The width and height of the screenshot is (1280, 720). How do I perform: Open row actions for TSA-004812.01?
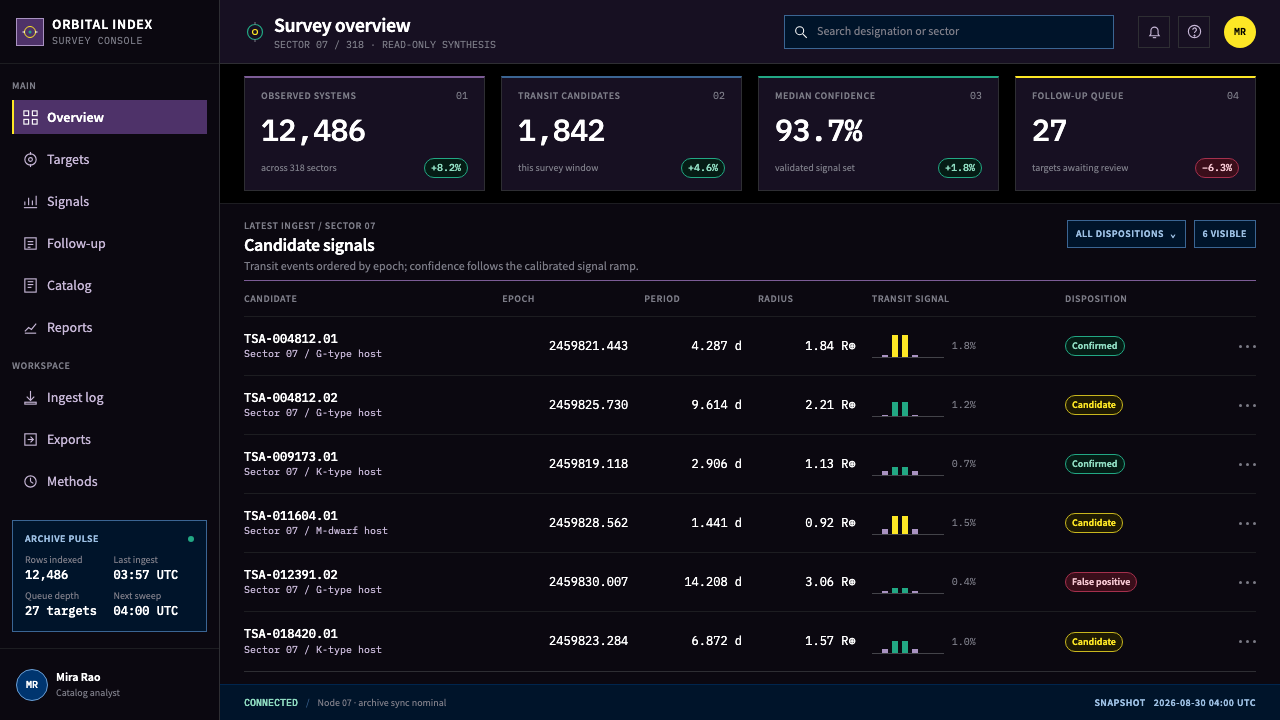(x=1247, y=346)
